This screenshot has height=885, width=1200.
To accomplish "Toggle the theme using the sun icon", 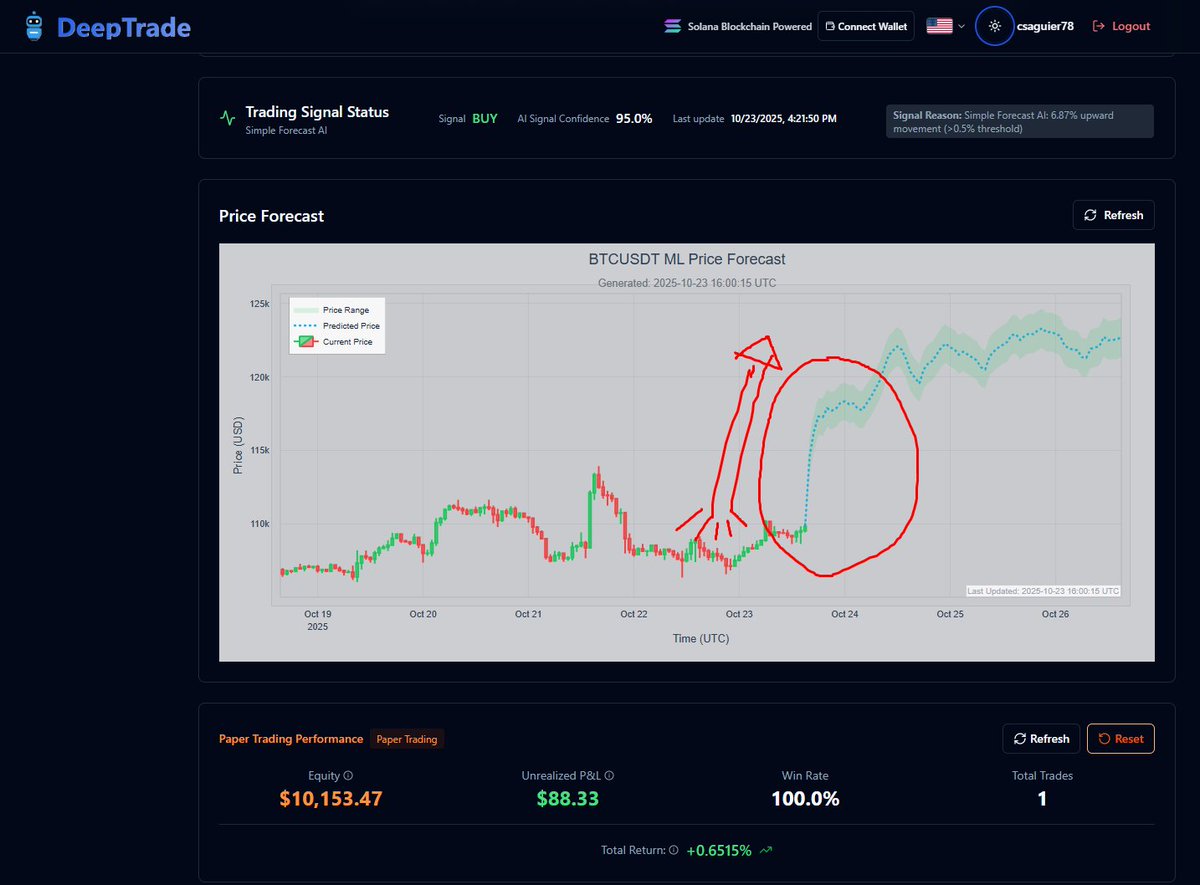I will (x=994, y=26).
